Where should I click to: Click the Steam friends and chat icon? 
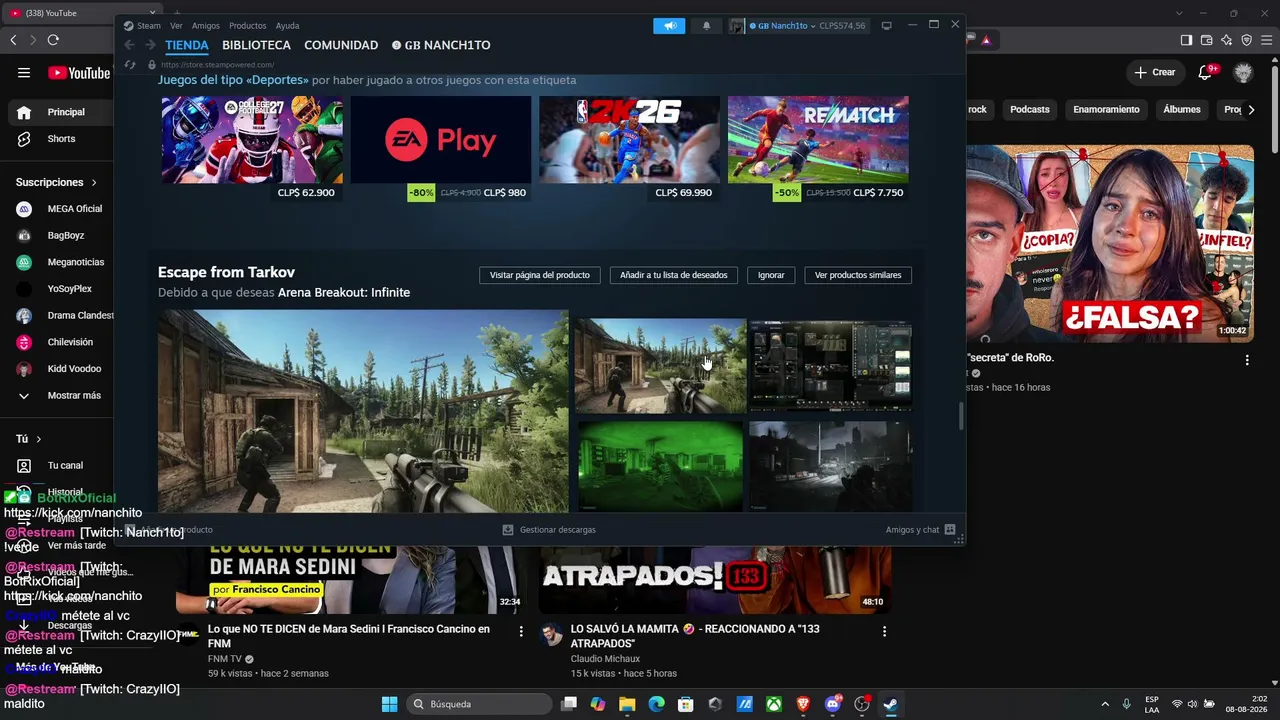tap(950, 530)
